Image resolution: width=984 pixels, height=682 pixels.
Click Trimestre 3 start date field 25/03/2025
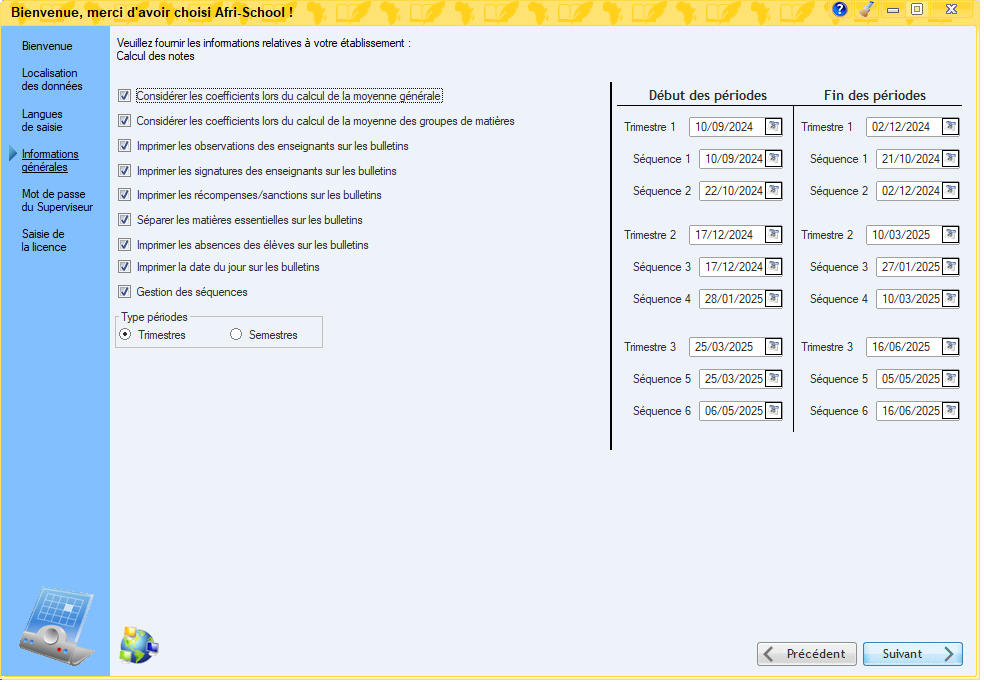729,348
